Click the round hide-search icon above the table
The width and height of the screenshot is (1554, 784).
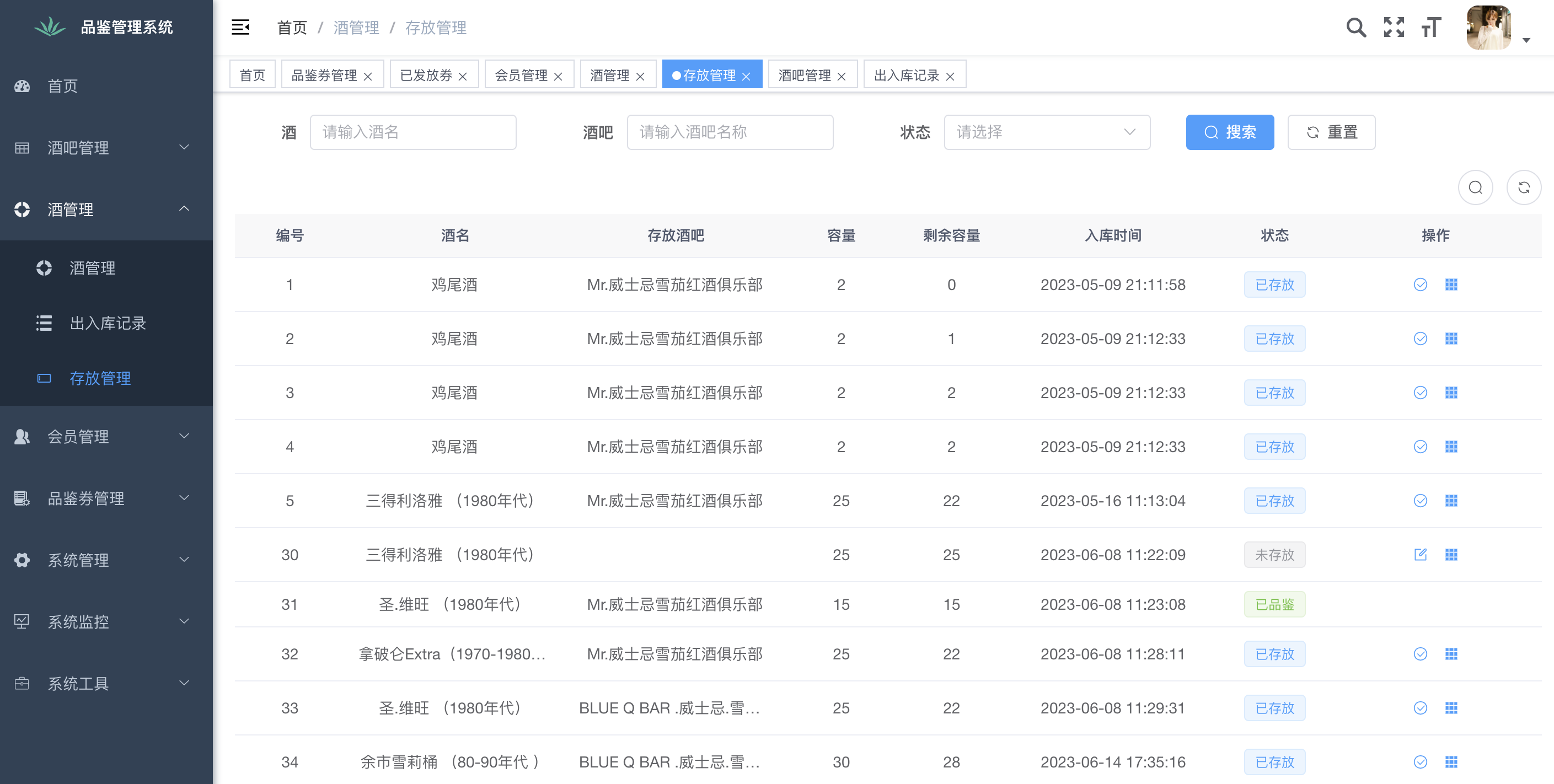click(x=1476, y=187)
